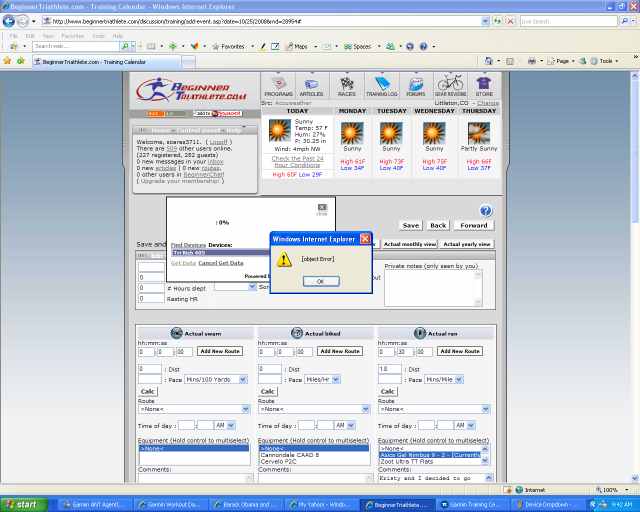This screenshot has width=640, height=512.
Task: Click the Back button on the page
Action: point(438,225)
